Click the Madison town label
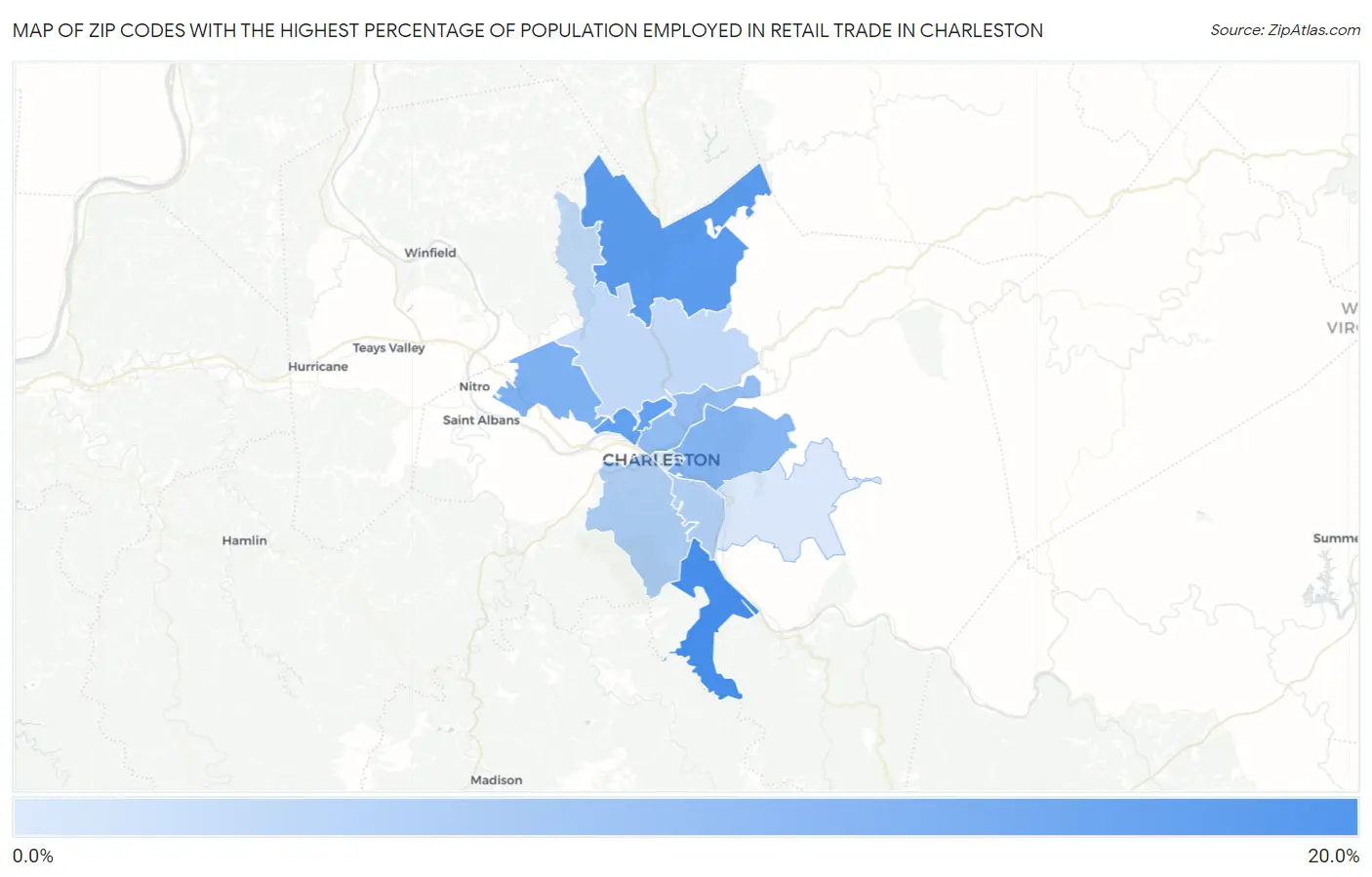1372x877 pixels. tap(496, 780)
